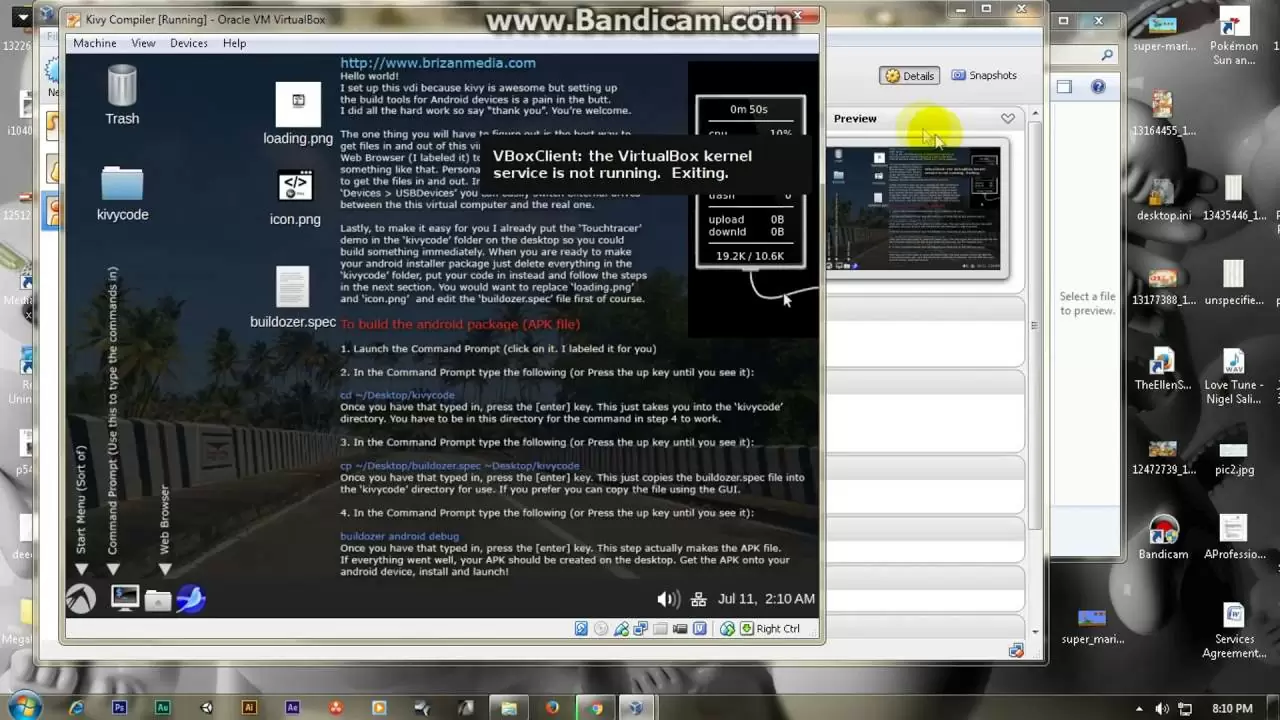This screenshot has height=720, width=1280.
Task: Switch to VirtualBox on the taskbar
Action: pos(636,708)
